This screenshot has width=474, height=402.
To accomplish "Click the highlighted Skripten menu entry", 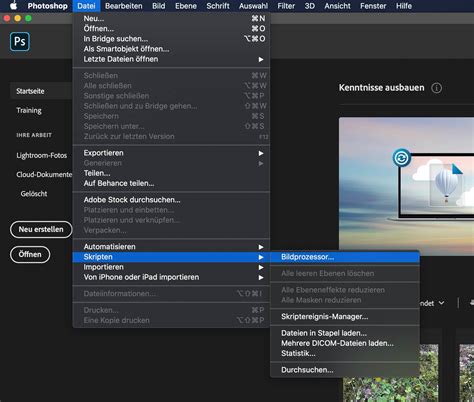I will pos(171,257).
